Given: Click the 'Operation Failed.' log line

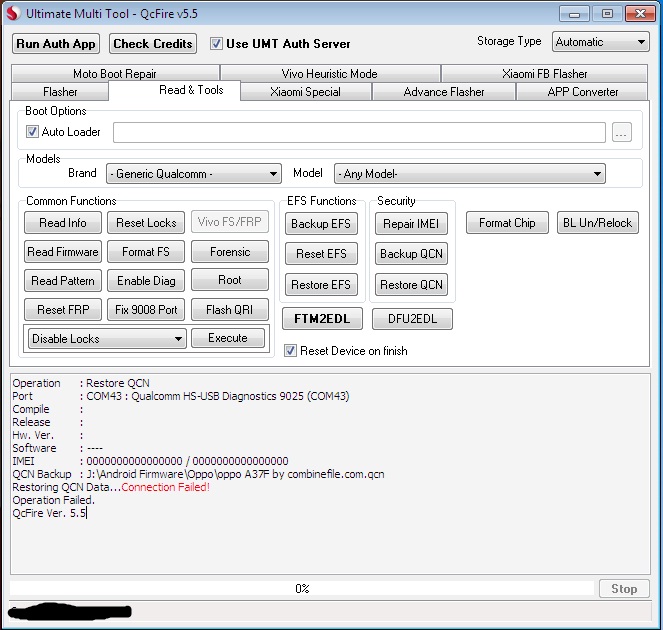Looking at the screenshot, I should (x=54, y=500).
